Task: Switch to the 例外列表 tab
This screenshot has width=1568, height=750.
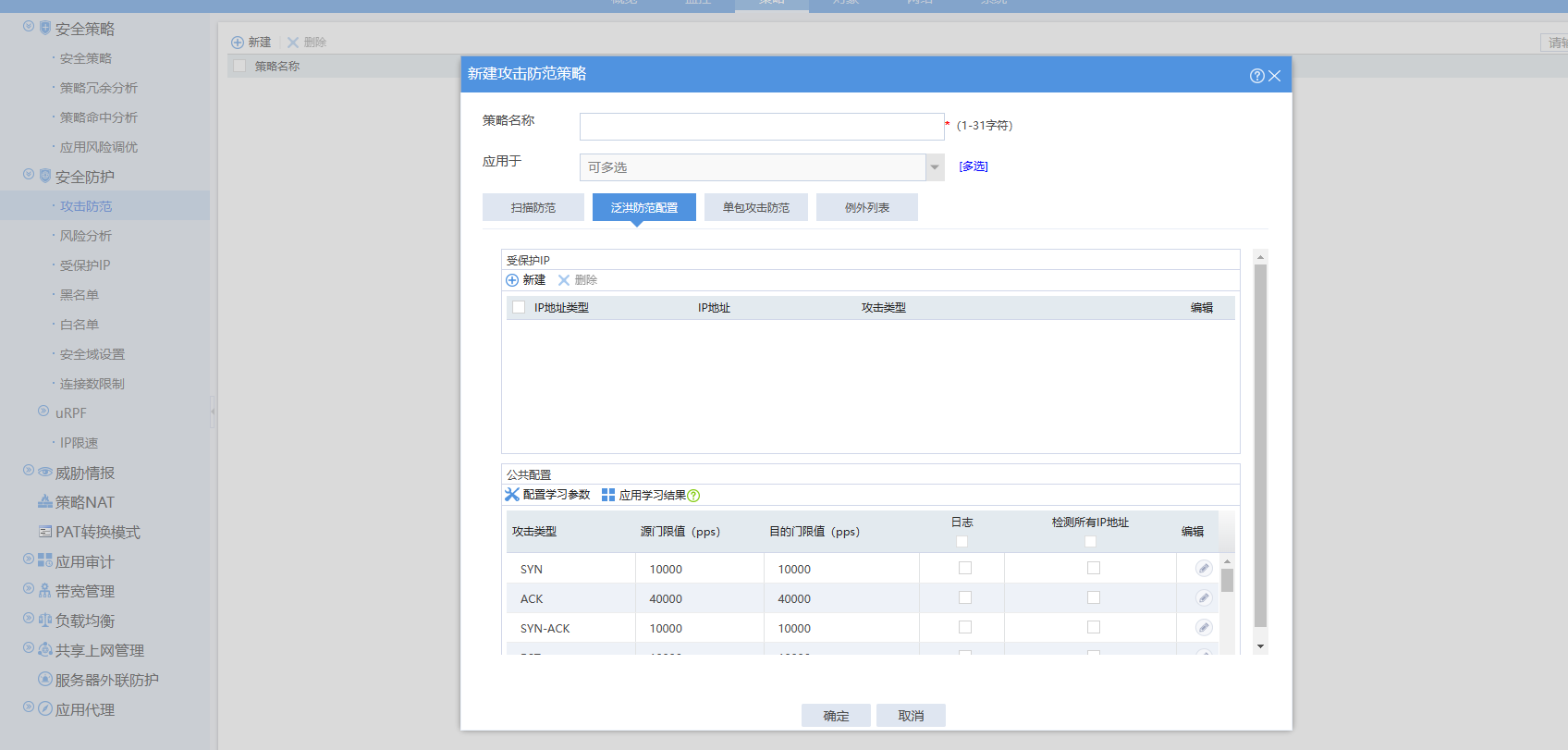Action: point(867,207)
